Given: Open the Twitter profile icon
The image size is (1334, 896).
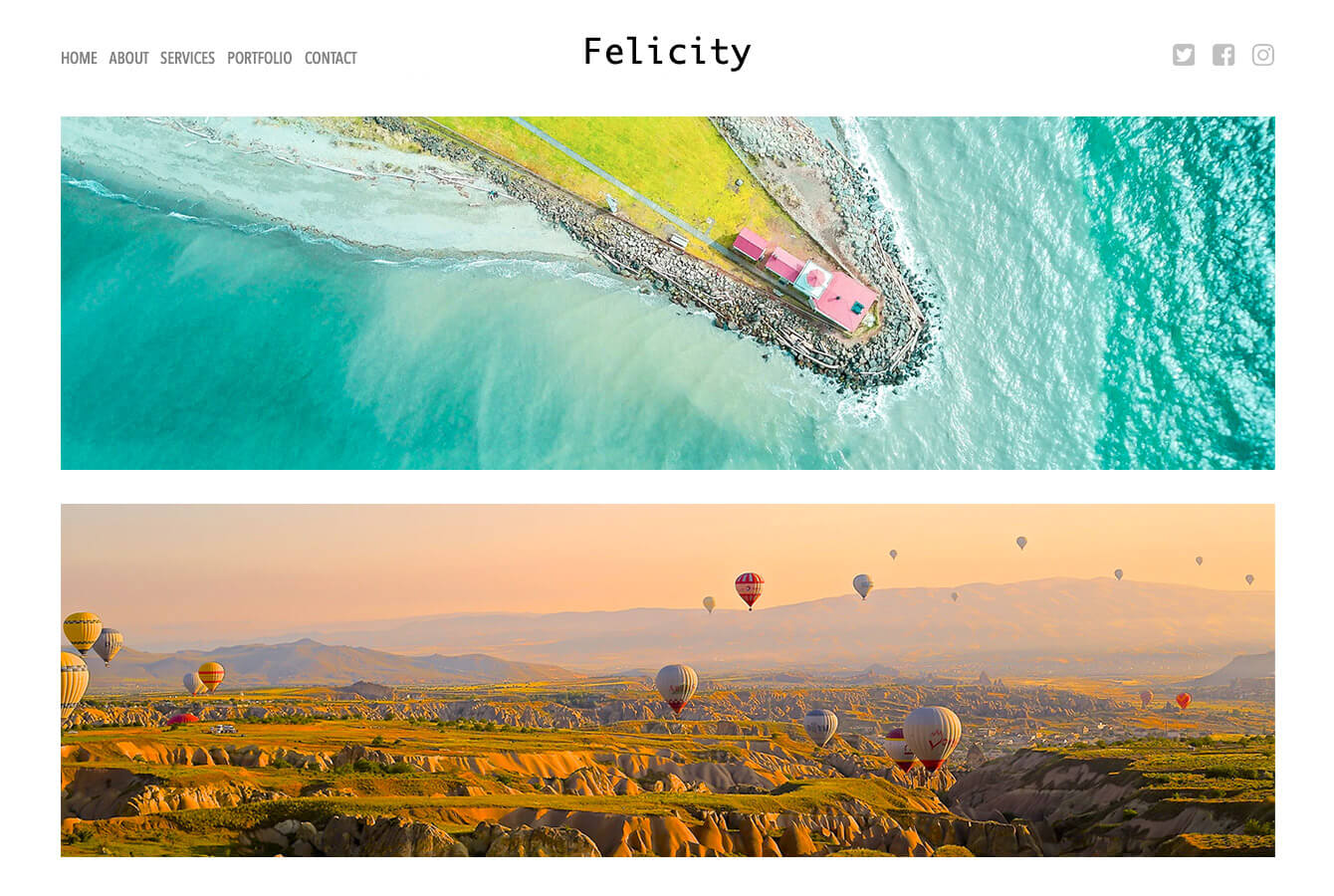Looking at the screenshot, I should click(x=1183, y=55).
